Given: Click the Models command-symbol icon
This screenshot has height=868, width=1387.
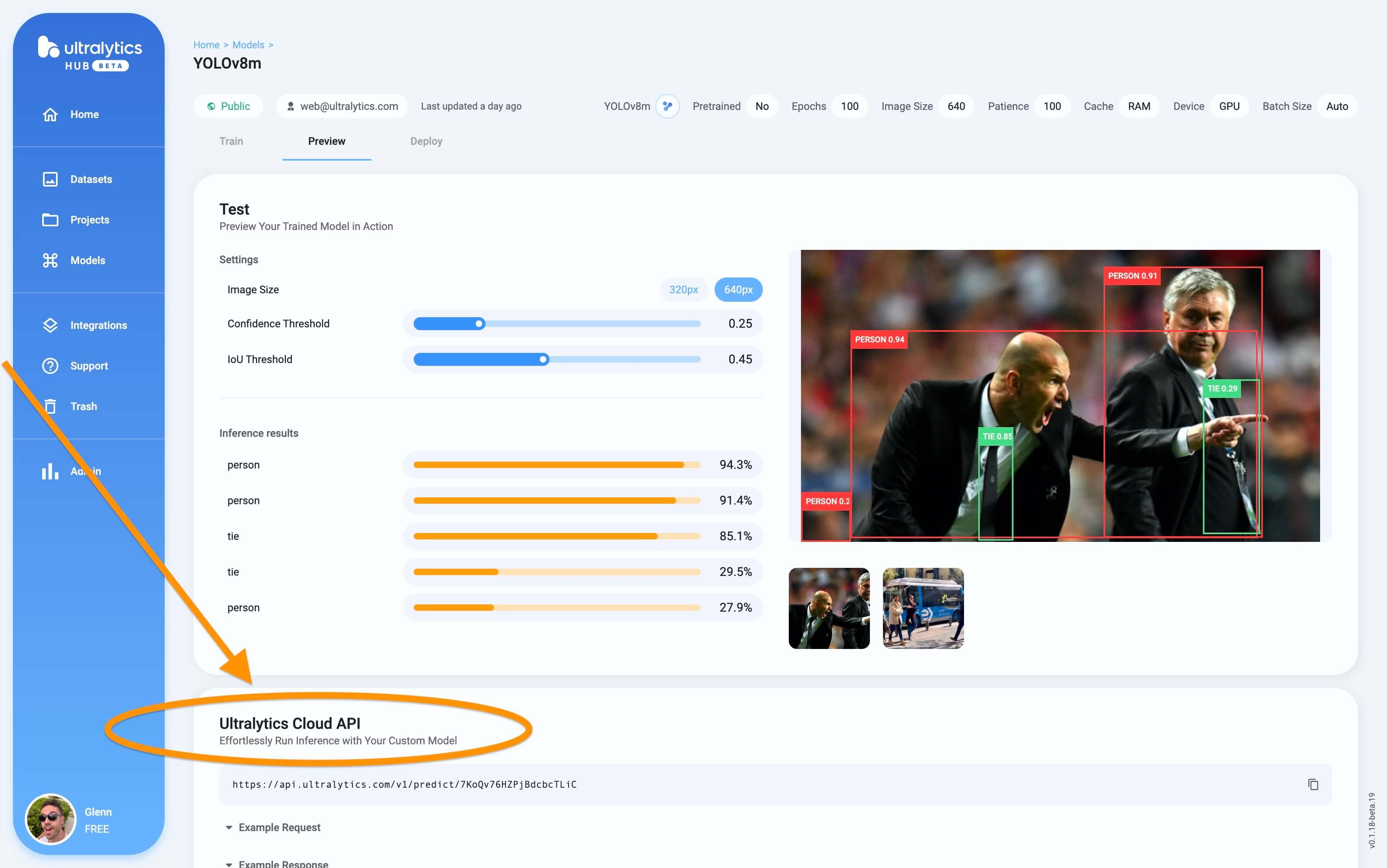Looking at the screenshot, I should click(x=50, y=260).
